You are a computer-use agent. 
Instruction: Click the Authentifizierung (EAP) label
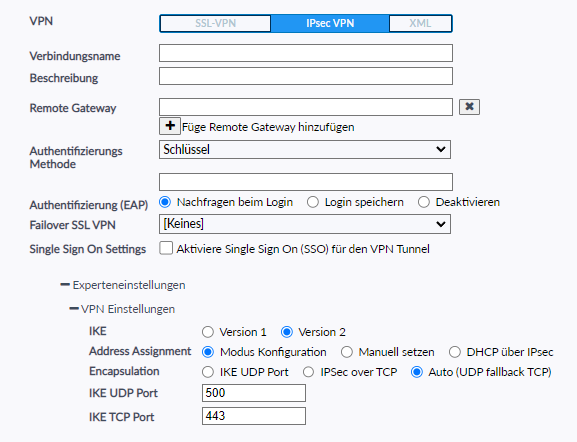[89, 205]
